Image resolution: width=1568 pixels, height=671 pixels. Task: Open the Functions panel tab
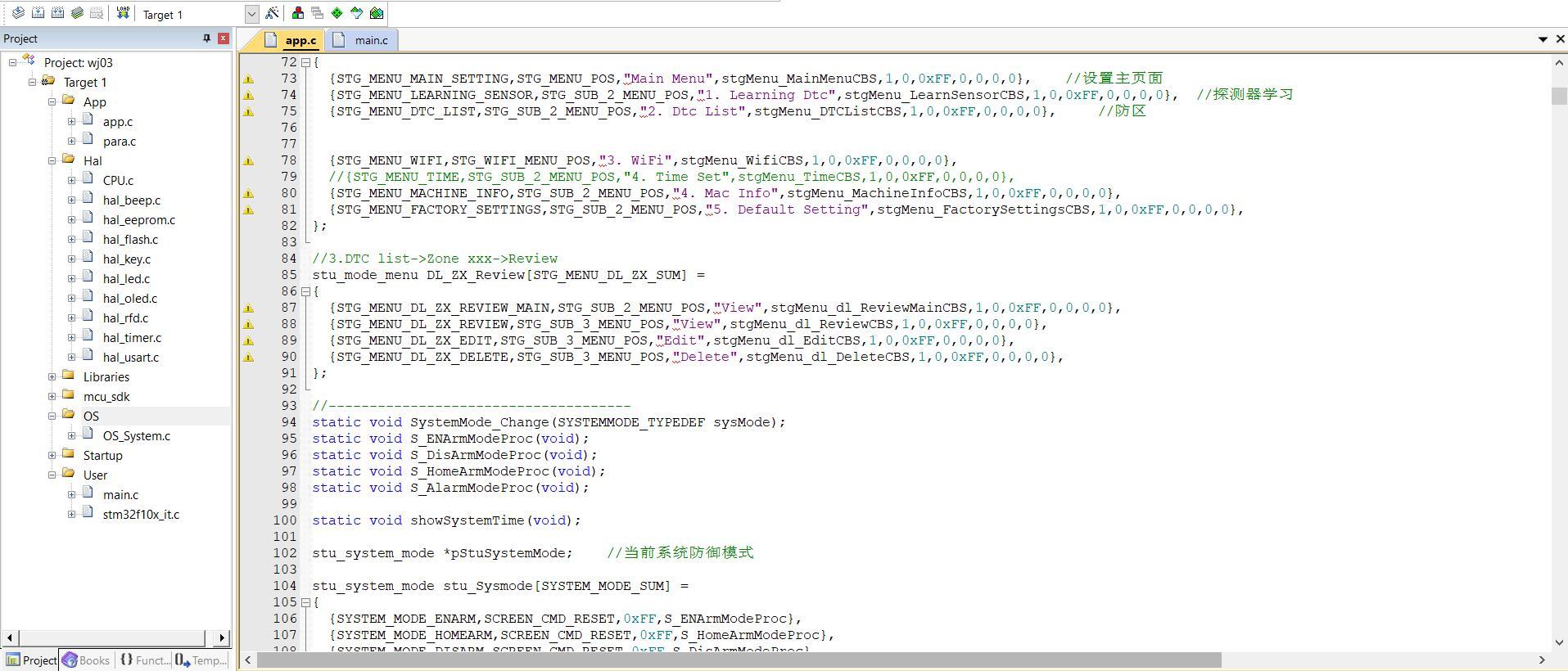(143, 660)
